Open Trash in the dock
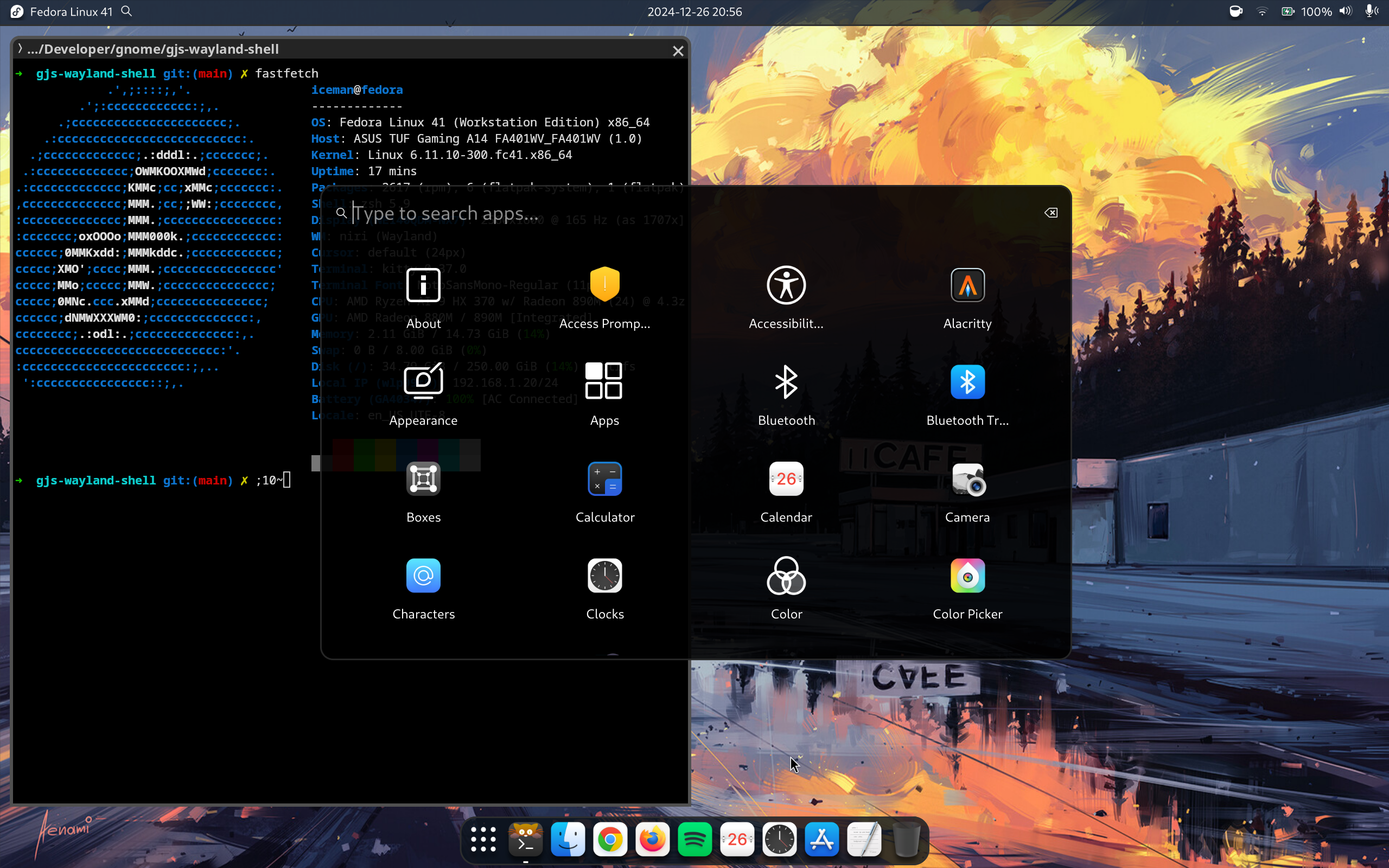The image size is (1389, 868). tap(906, 839)
